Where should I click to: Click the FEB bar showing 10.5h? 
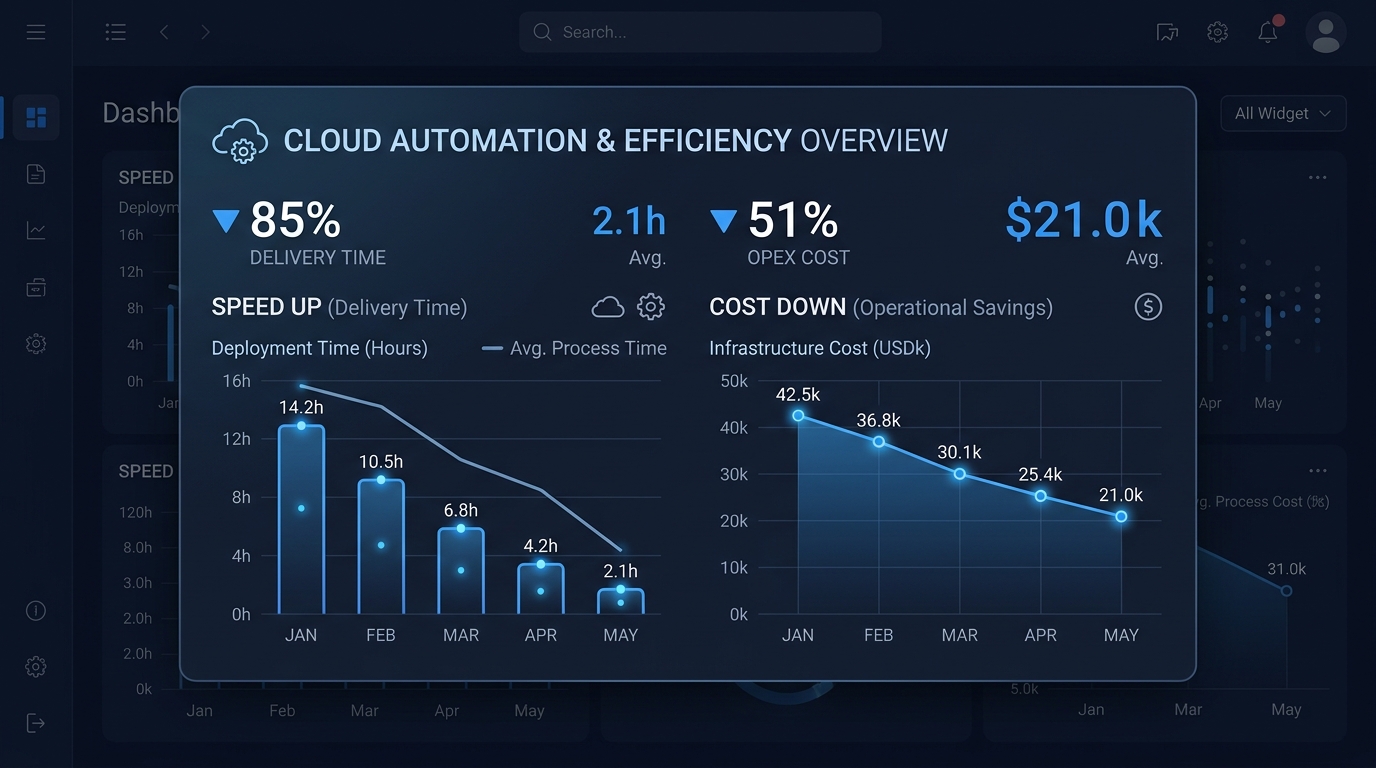pyautogui.click(x=381, y=547)
